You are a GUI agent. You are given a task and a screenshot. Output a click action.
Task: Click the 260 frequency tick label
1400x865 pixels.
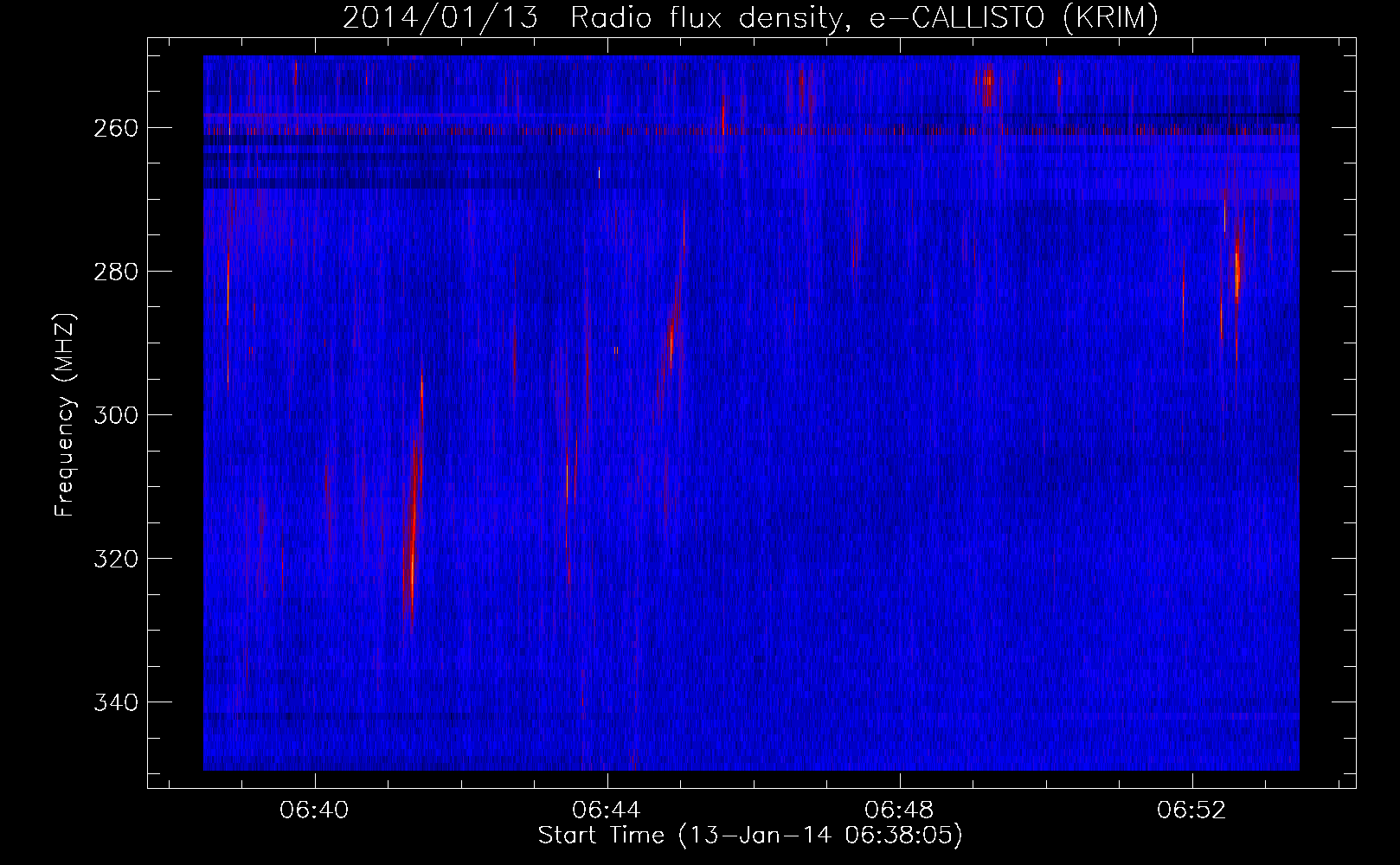(x=114, y=128)
